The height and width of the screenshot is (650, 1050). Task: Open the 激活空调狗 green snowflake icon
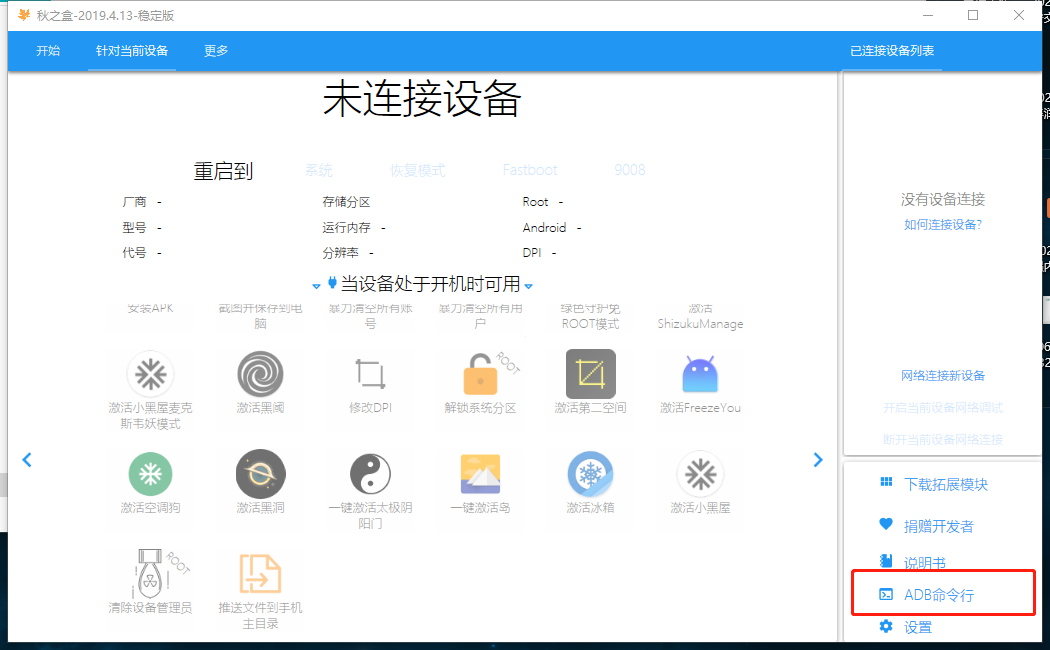[150, 474]
